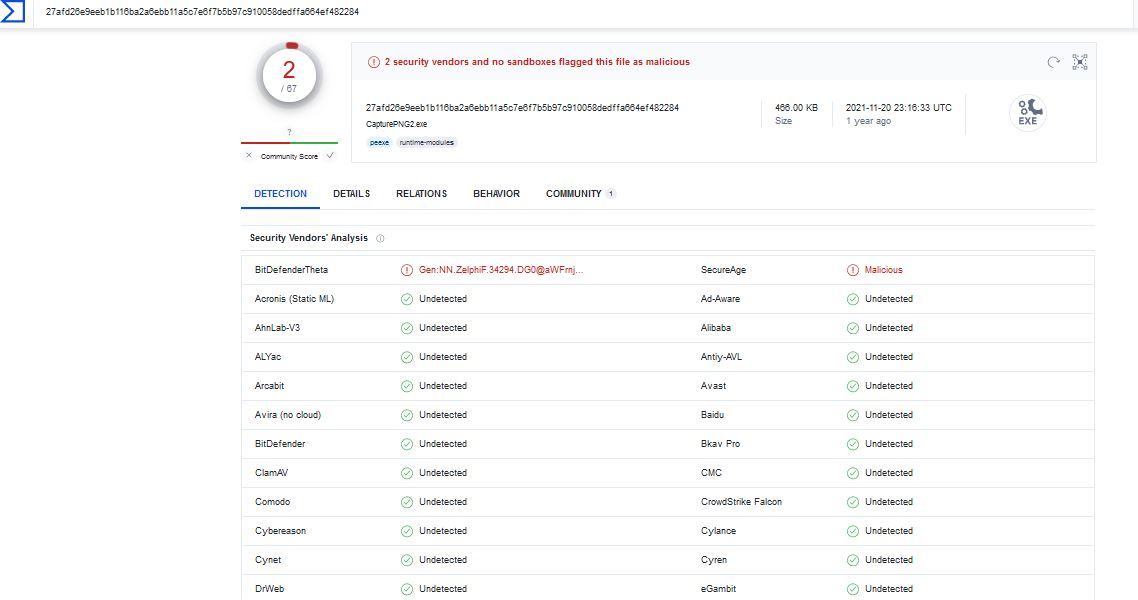Click the green check icon for Acronis (Static ML)
The width and height of the screenshot is (1138, 600).
pos(406,299)
